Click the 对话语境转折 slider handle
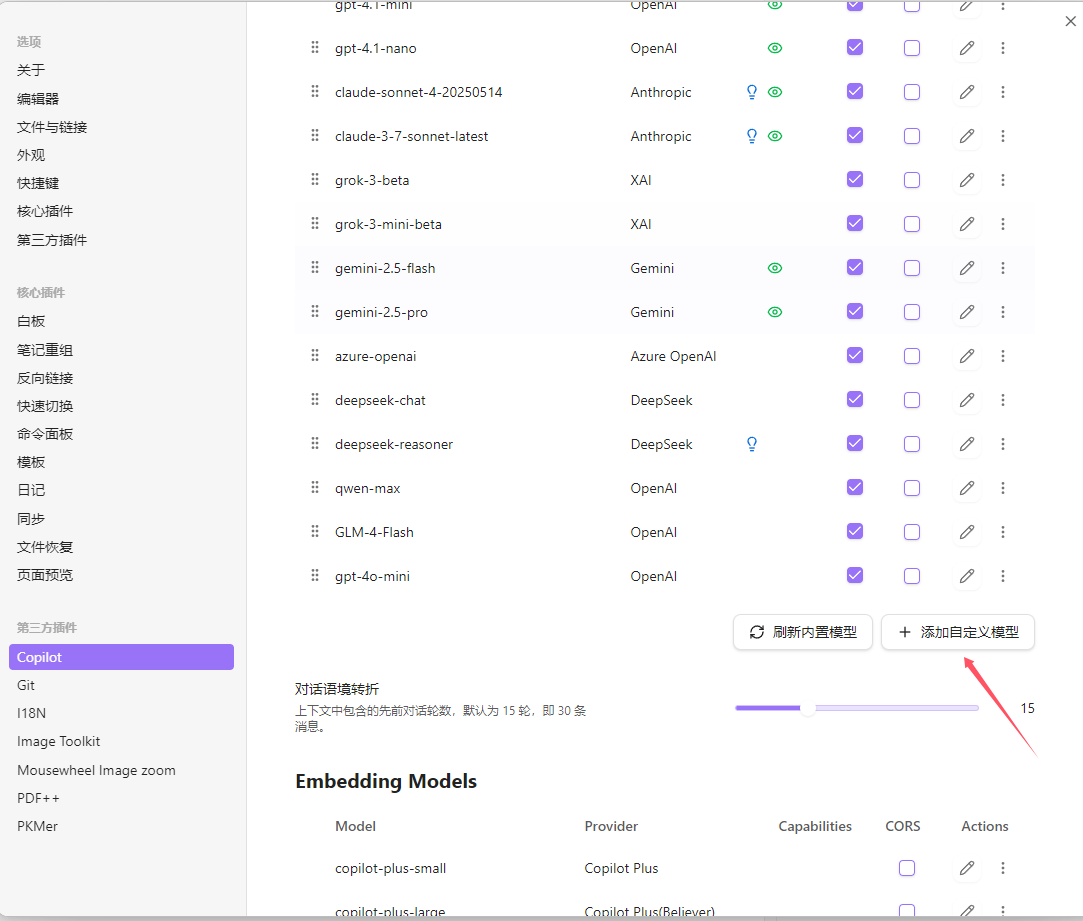This screenshot has width=1083, height=921. tap(807, 708)
